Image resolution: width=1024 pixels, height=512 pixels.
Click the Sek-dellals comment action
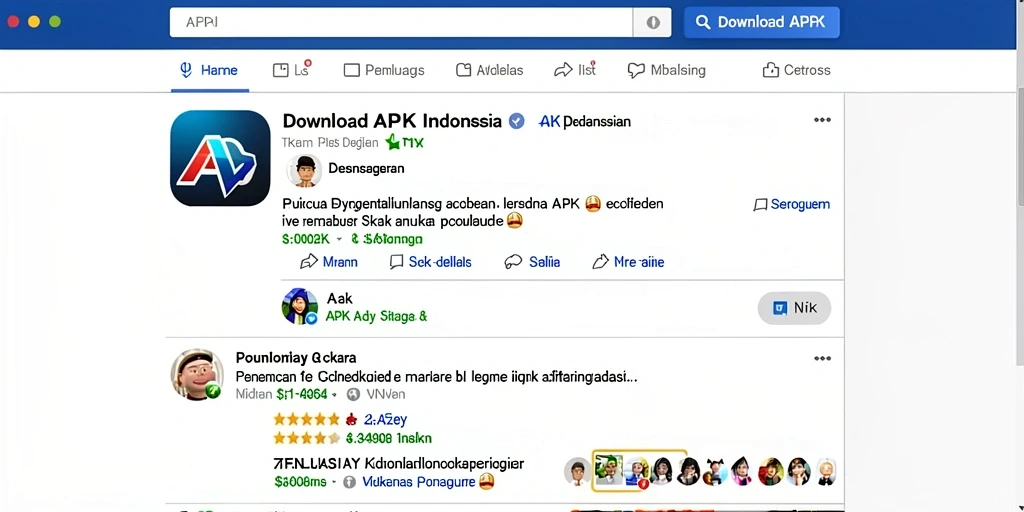430,262
